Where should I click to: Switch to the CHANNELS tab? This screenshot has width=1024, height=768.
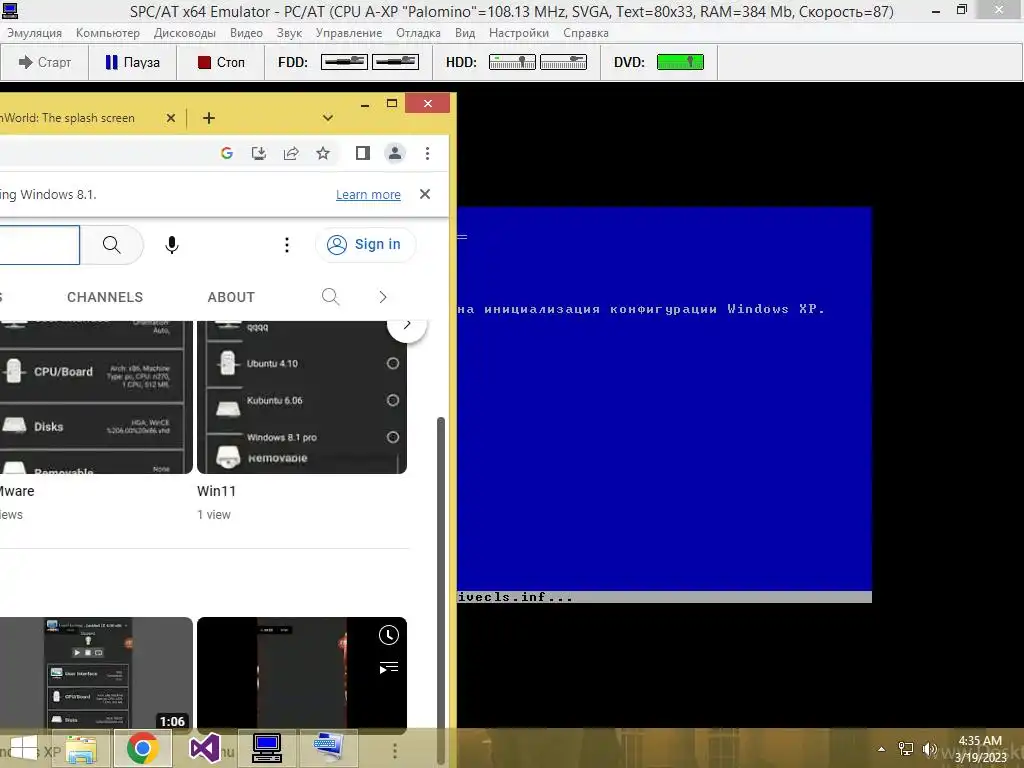[x=105, y=297]
